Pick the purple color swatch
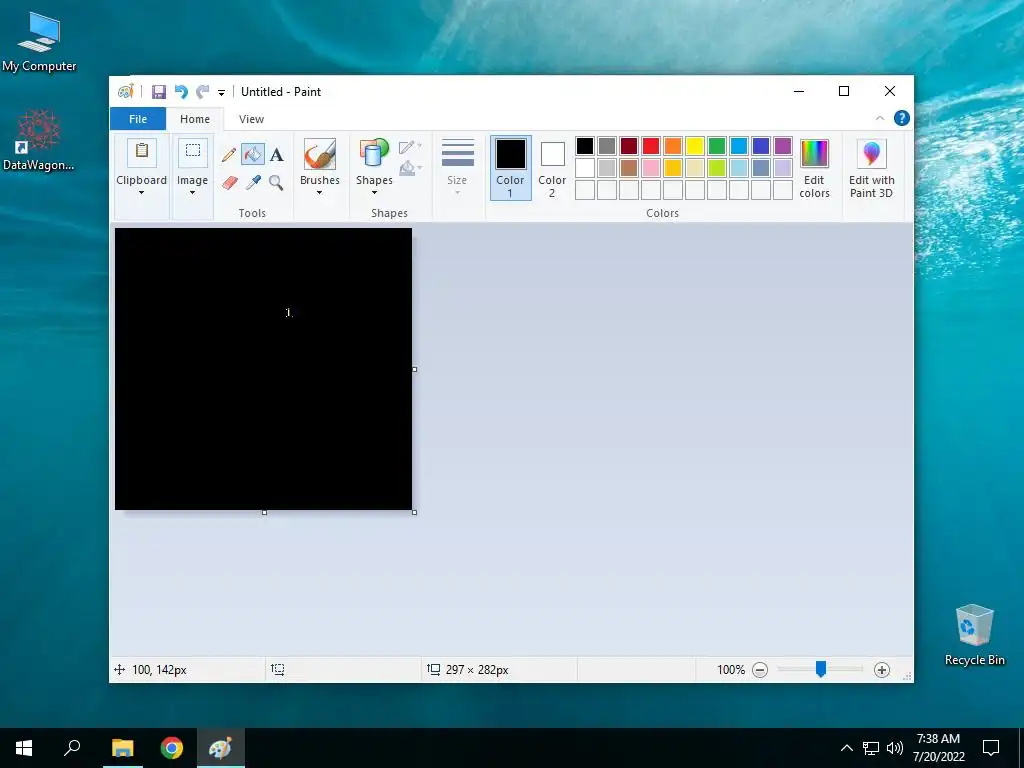Image resolution: width=1024 pixels, height=768 pixels. pyautogui.click(x=783, y=146)
